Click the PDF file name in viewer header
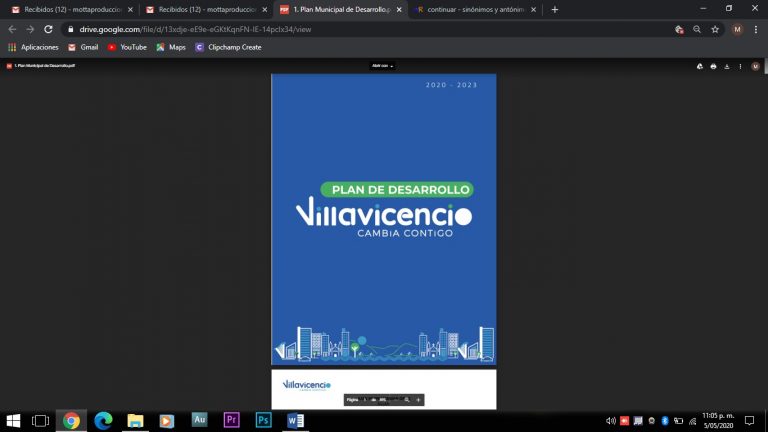The width and height of the screenshot is (768, 432). tap(44, 66)
